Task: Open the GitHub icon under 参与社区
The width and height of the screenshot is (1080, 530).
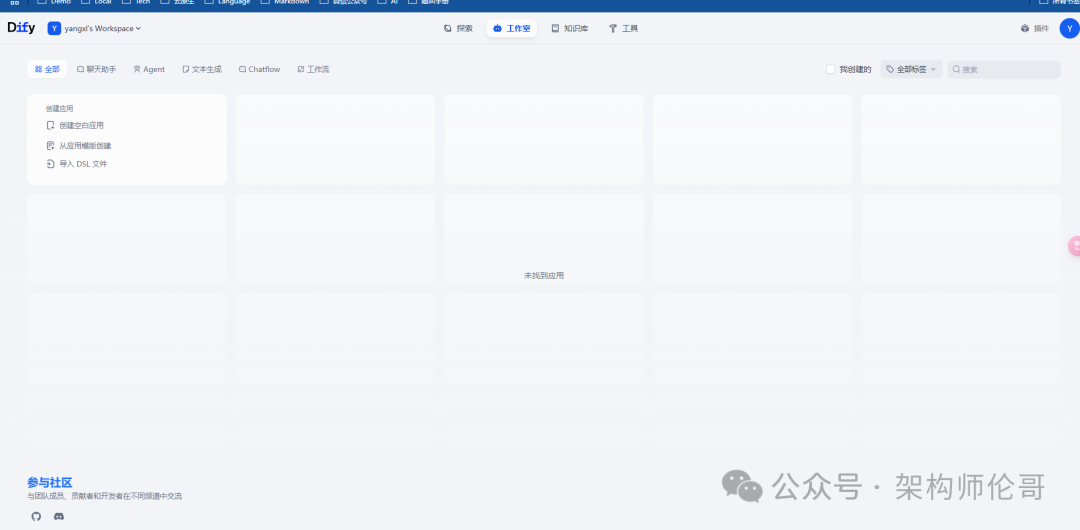Action: [x=37, y=516]
